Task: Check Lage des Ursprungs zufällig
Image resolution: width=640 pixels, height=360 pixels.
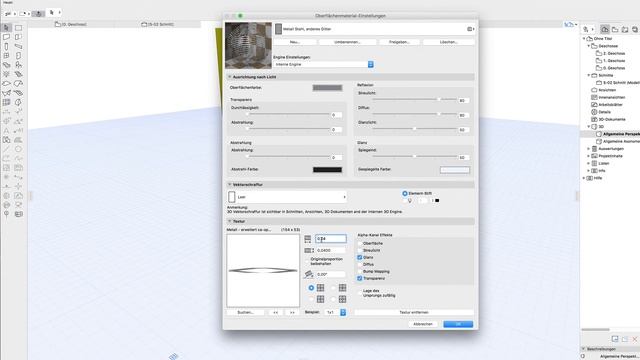Action: coord(360,293)
